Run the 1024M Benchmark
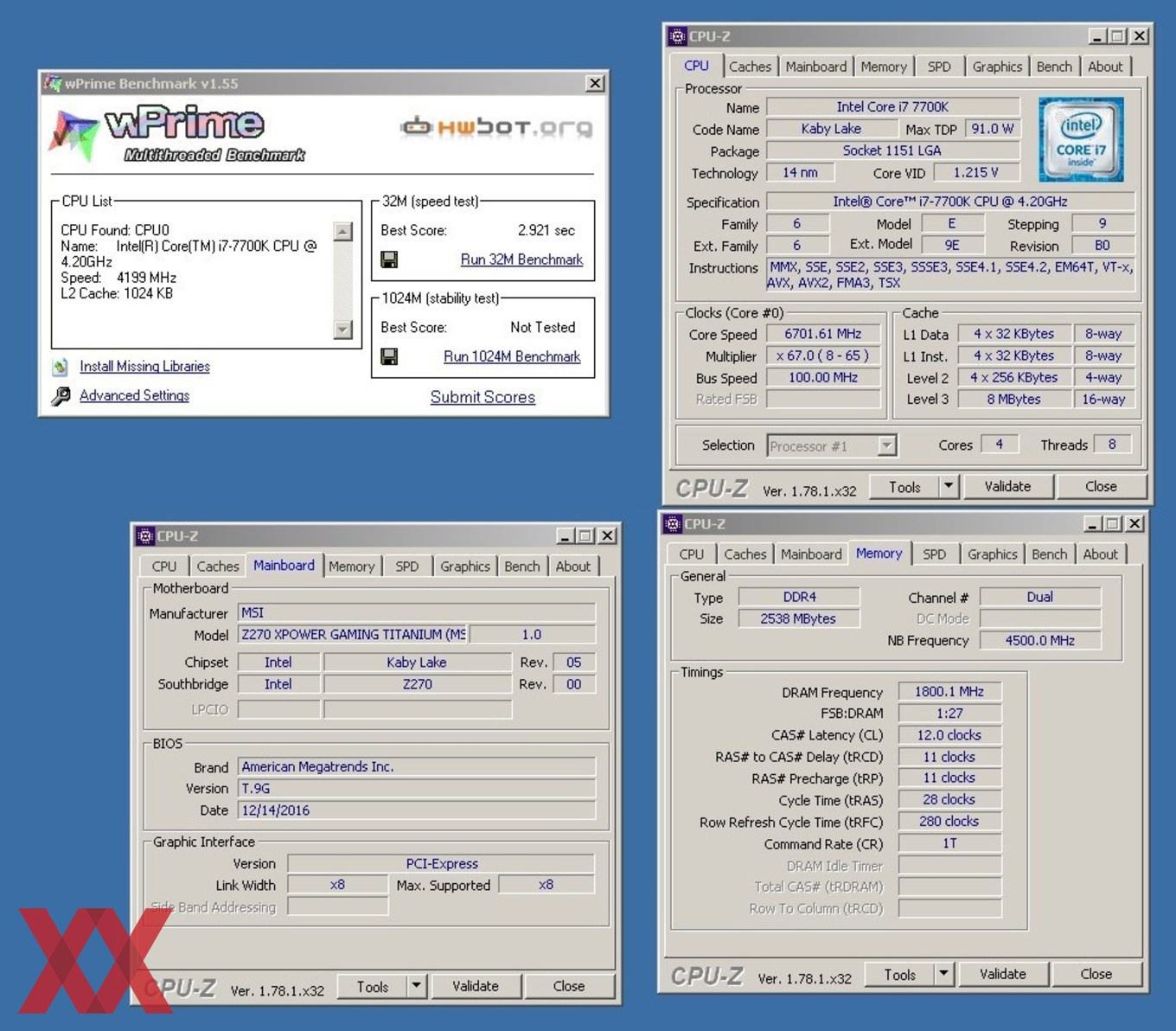The image size is (1176, 1031). click(512, 356)
